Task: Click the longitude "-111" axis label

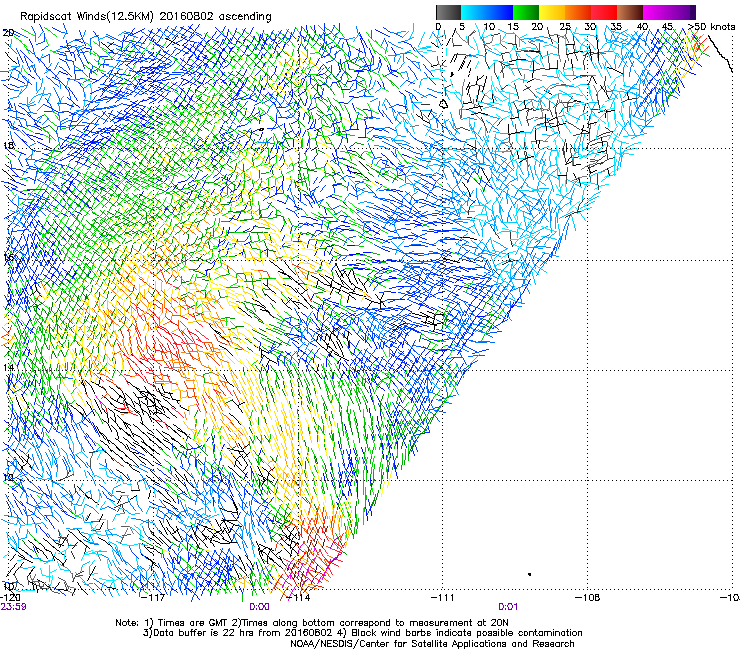Action: [x=443, y=598]
